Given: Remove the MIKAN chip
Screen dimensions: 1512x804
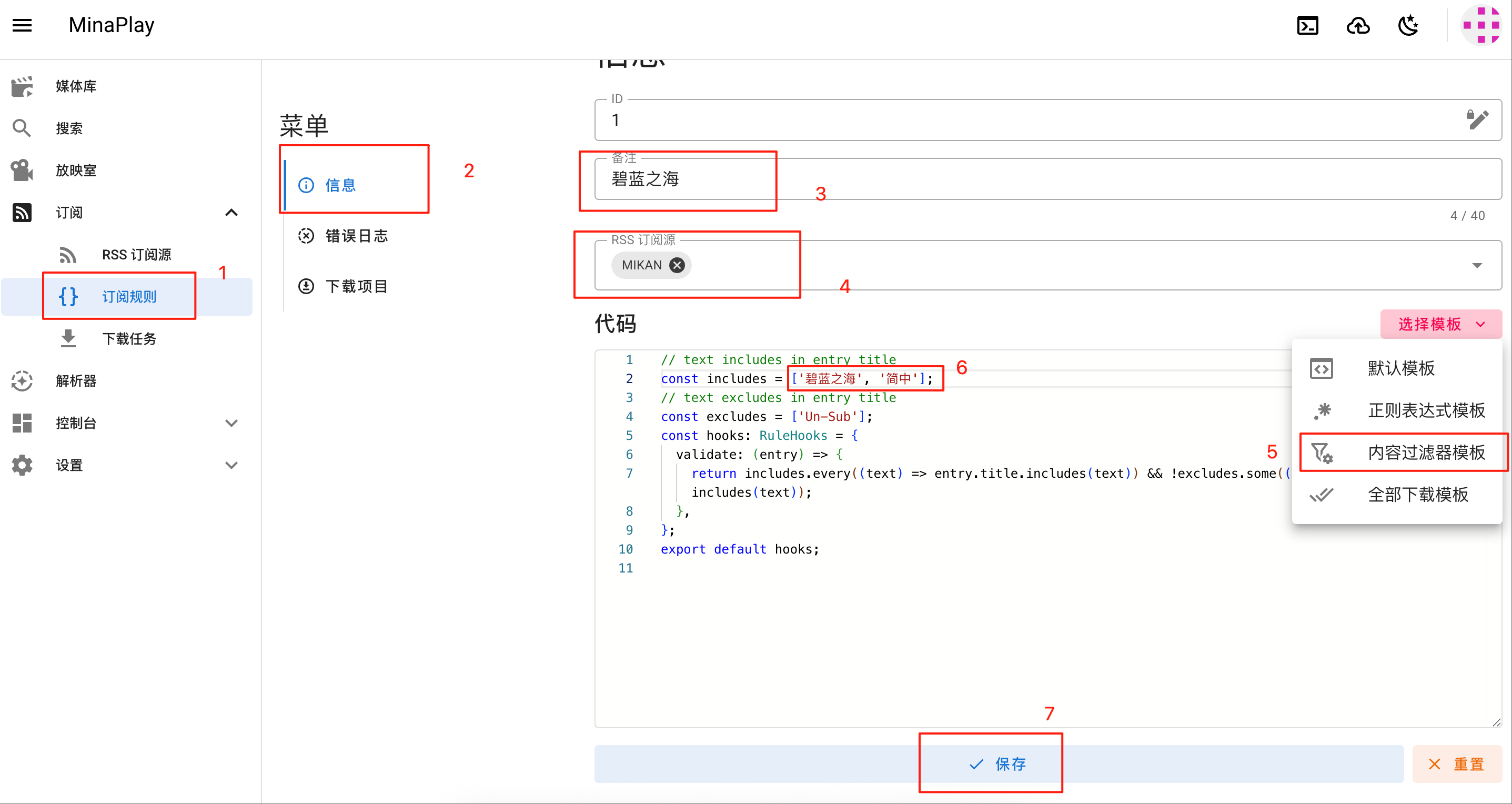Looking at the screenshot, I should point(677,265).
